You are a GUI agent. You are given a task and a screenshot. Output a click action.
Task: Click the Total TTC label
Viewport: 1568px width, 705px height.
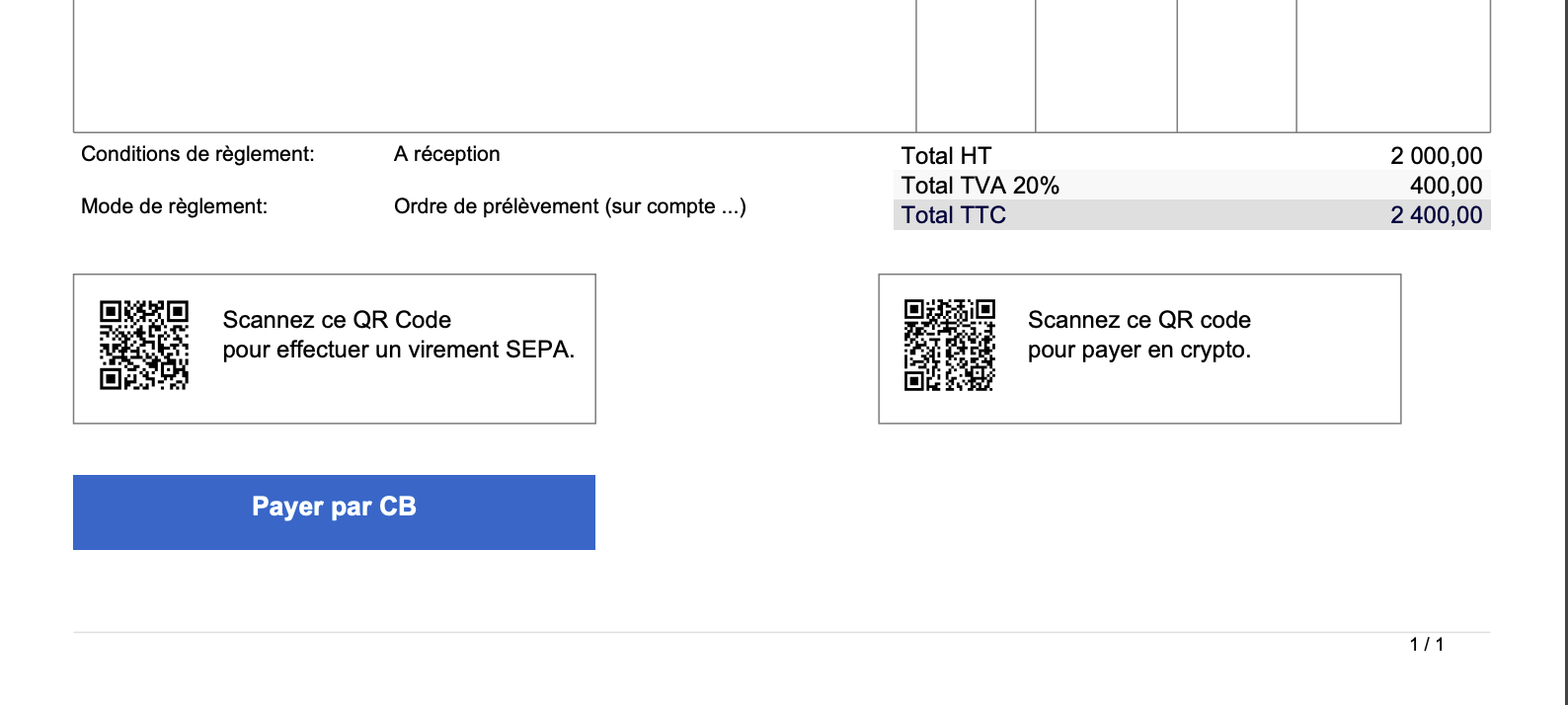click(x=954, y=215)
